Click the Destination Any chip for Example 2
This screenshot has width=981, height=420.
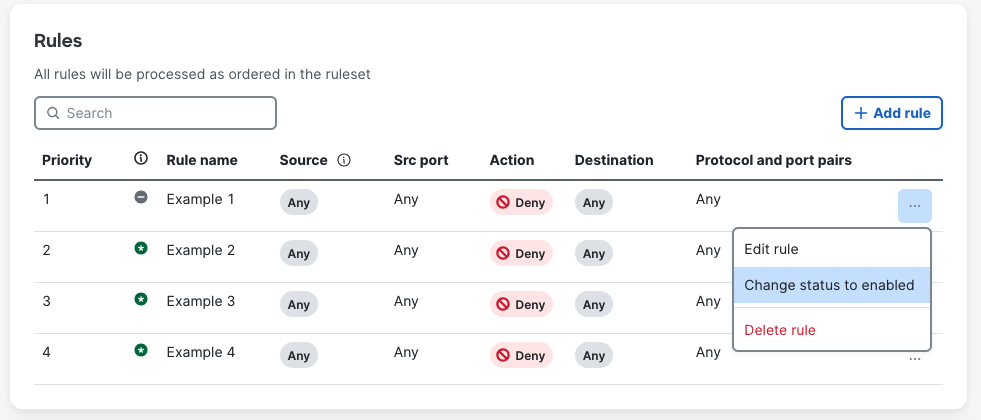click(x=593, y=253)
